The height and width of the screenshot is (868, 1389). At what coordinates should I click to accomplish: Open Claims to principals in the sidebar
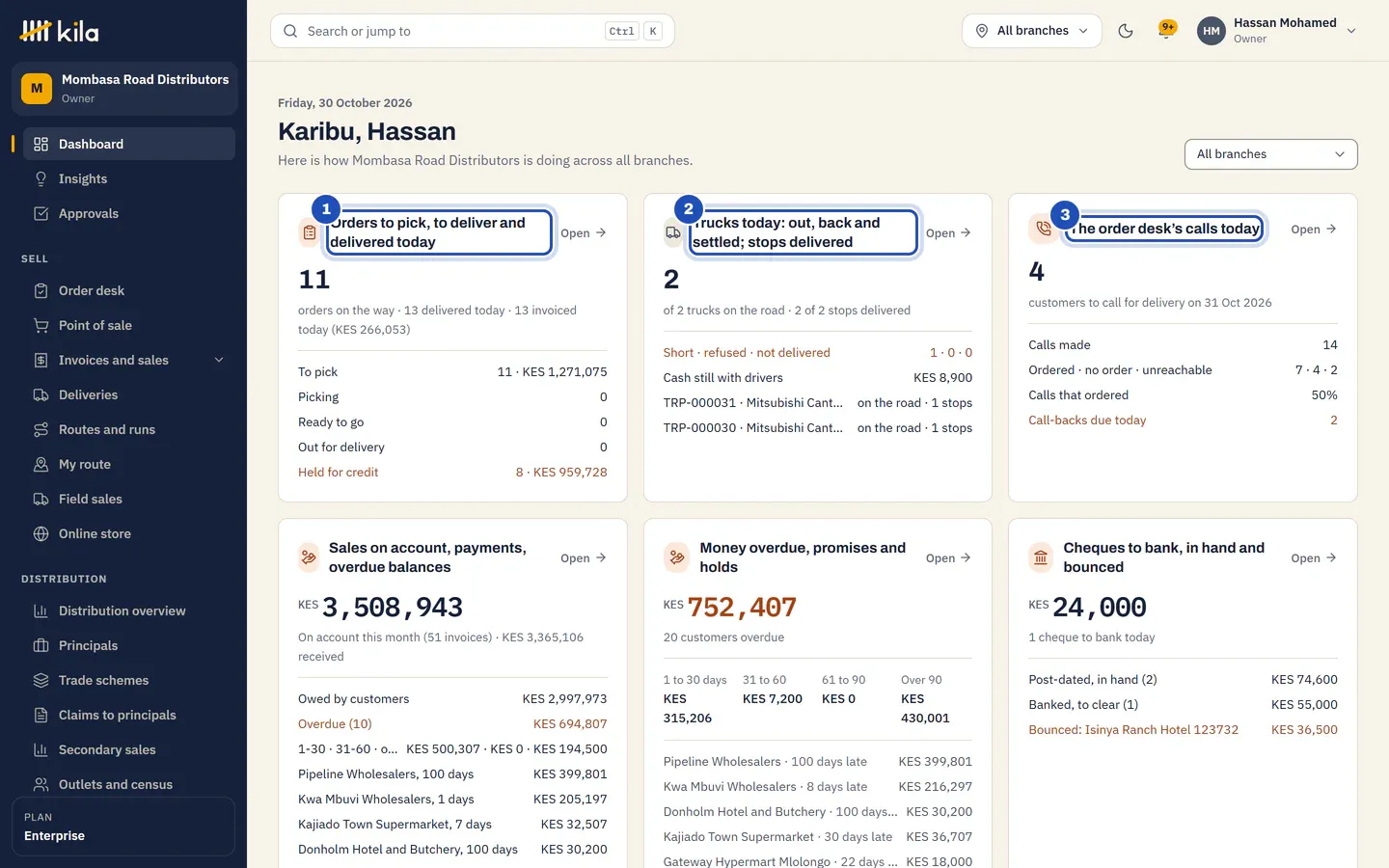[129, 715]
